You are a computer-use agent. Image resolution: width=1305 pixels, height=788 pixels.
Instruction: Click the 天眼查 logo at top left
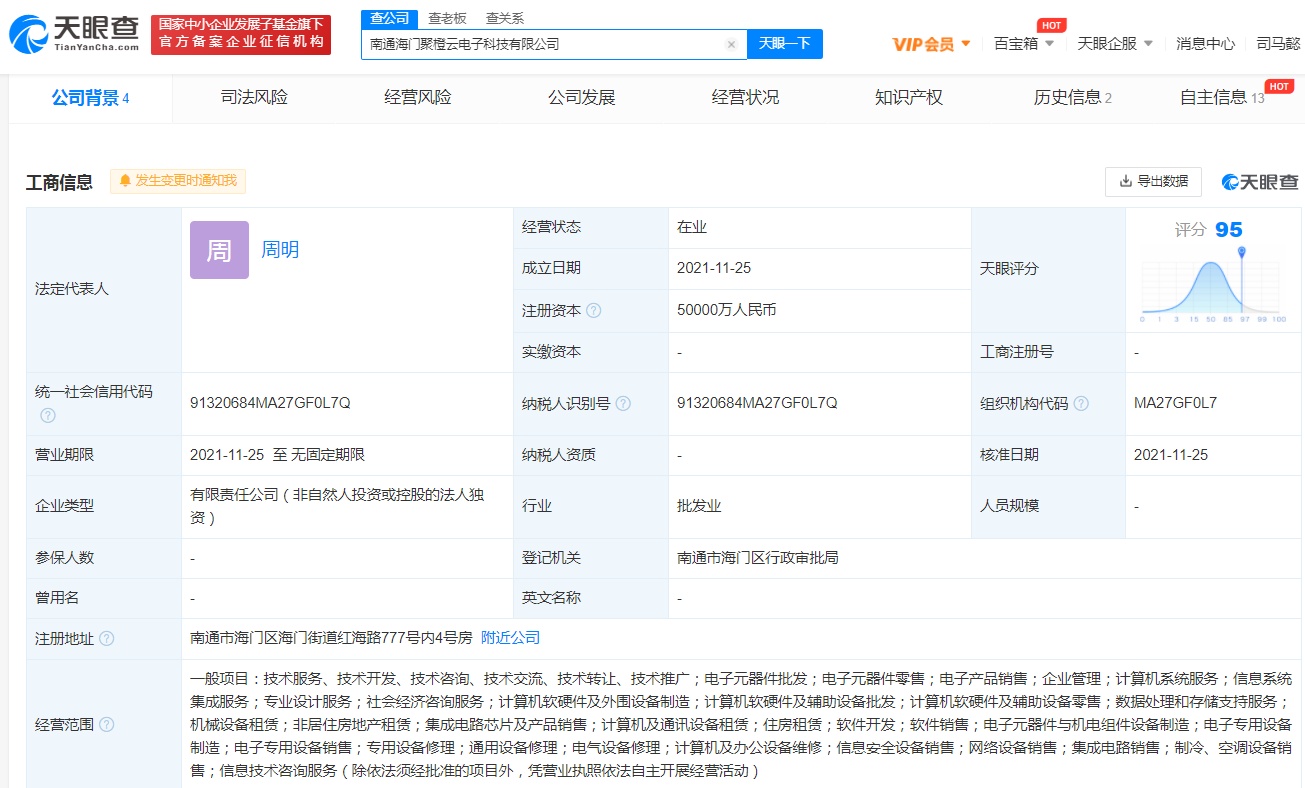[74, 35]
